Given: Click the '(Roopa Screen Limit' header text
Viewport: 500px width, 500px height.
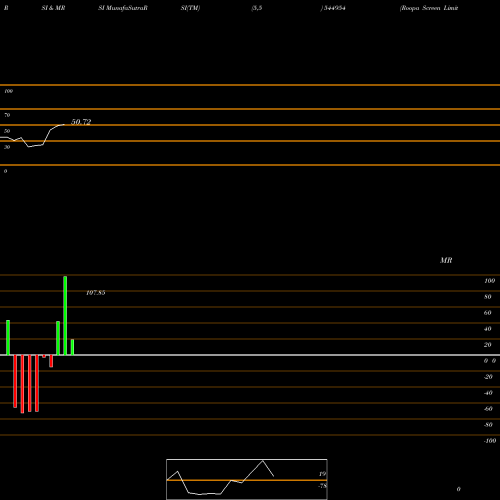Looking at the screenshot, I should [x=429, y=8].
